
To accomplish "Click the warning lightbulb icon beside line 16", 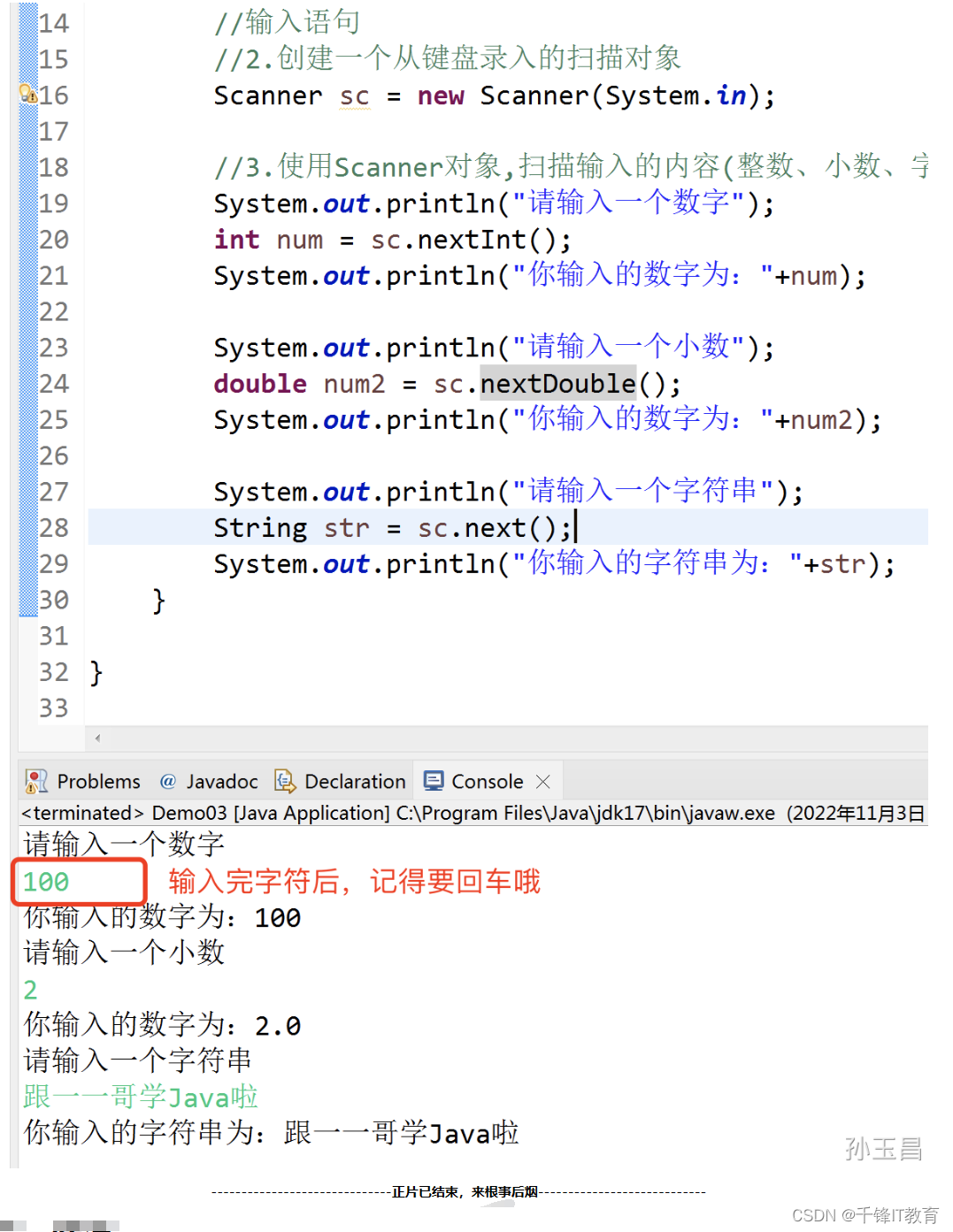I will point(27,91).
